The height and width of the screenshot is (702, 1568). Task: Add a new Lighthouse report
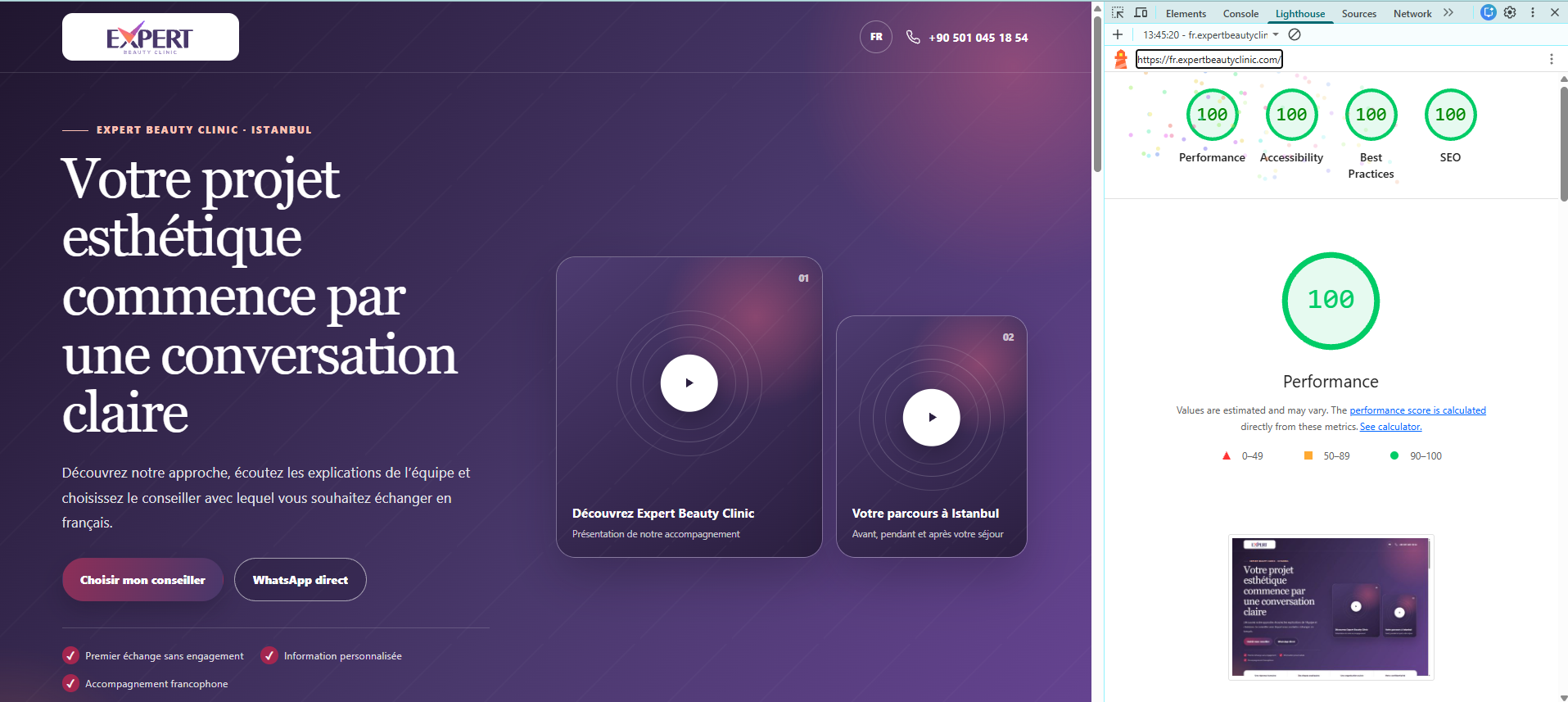coord(1118,34)
